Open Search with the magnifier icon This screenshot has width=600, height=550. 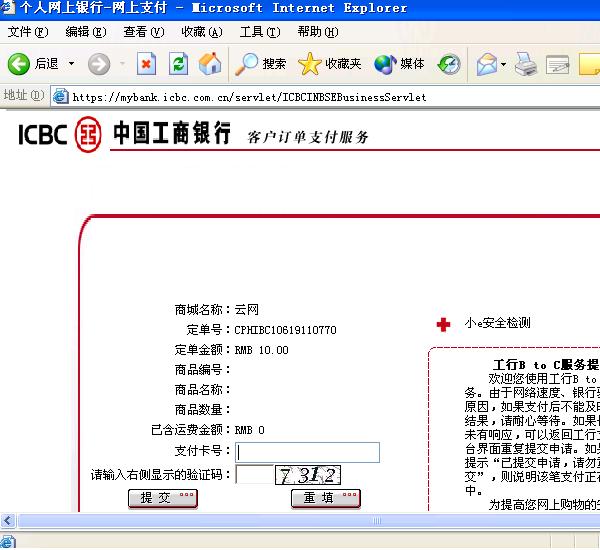point(246,64)
